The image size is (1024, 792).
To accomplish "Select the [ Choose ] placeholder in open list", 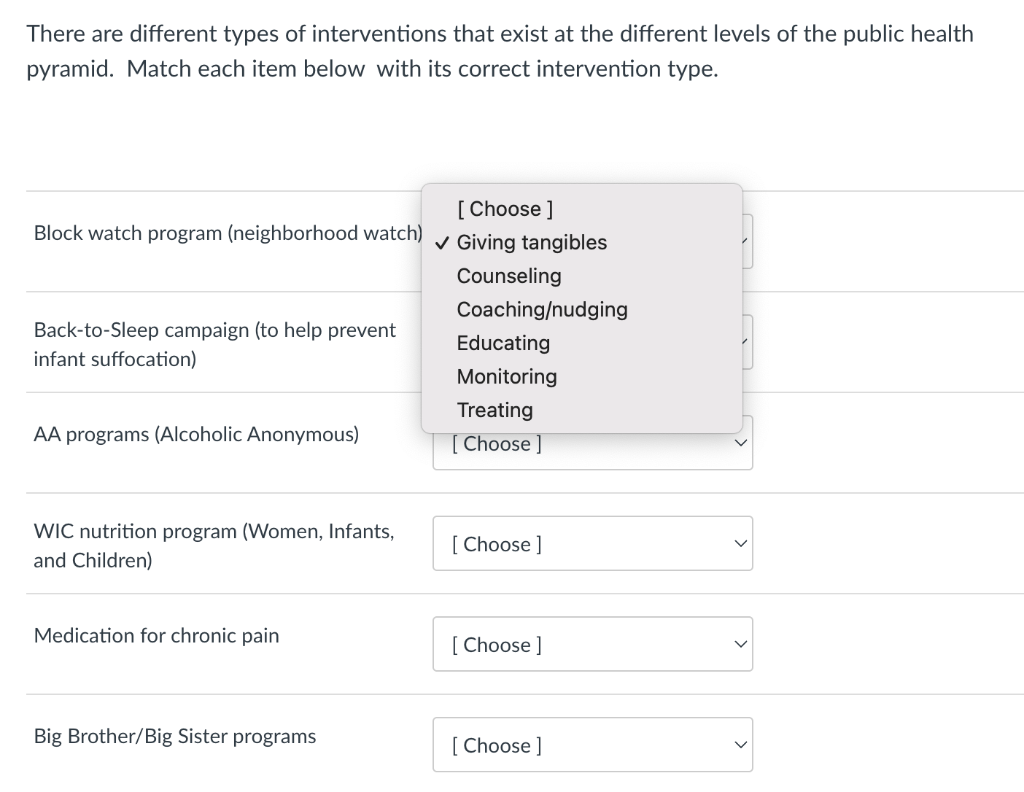I will (x=505, y=209).
